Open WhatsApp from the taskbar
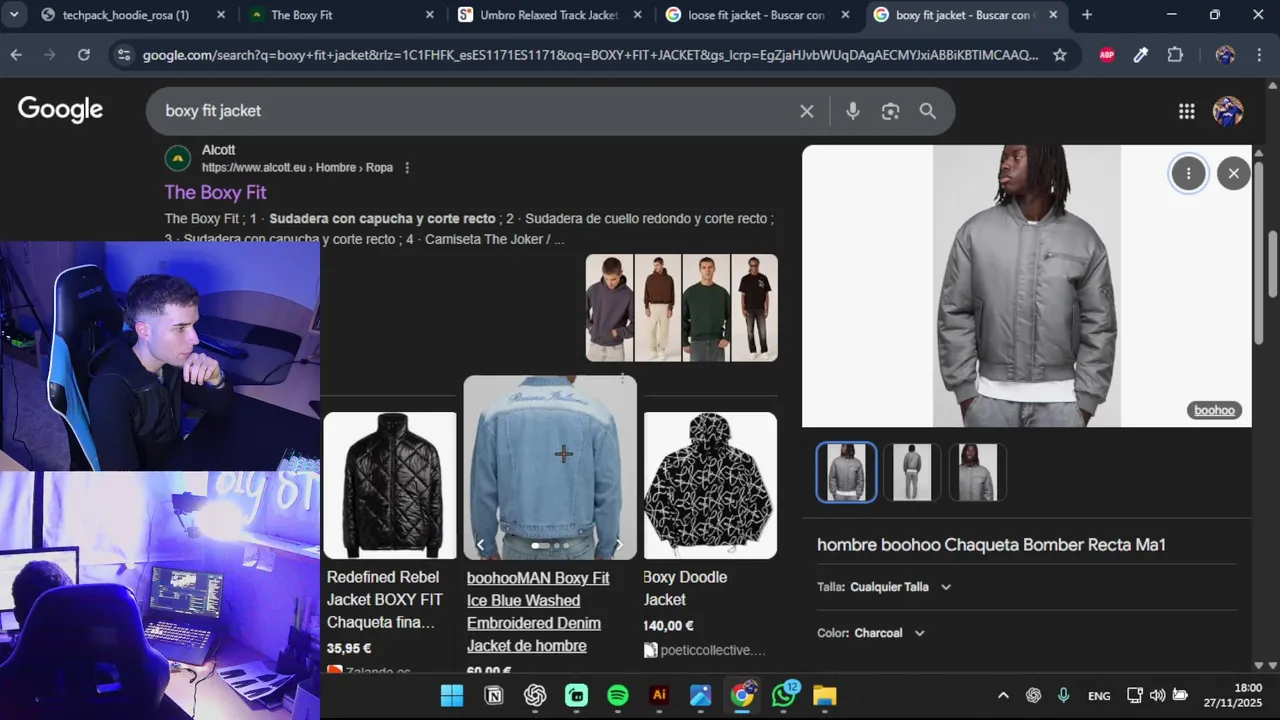The width and height of the screenshot is (1280, 720). pyautogui.click(x=783, y=695)
